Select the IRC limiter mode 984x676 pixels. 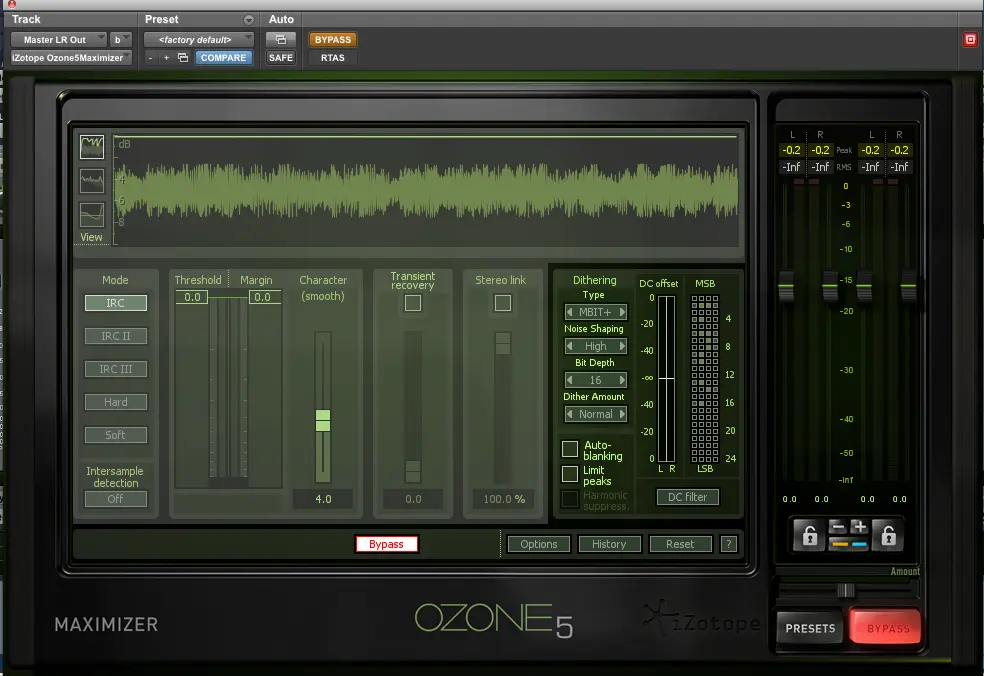tap(115, 303)
